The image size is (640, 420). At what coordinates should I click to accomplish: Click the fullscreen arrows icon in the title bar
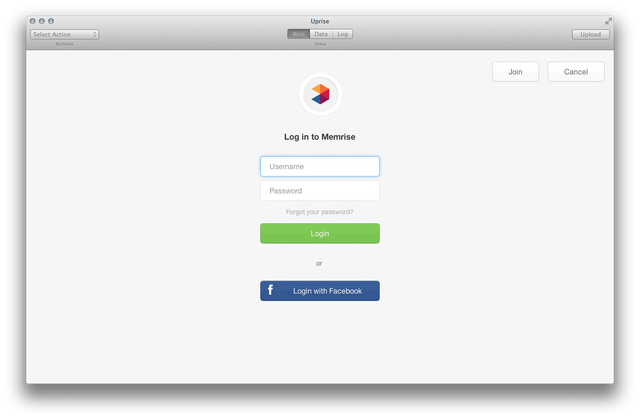point(608,21)
